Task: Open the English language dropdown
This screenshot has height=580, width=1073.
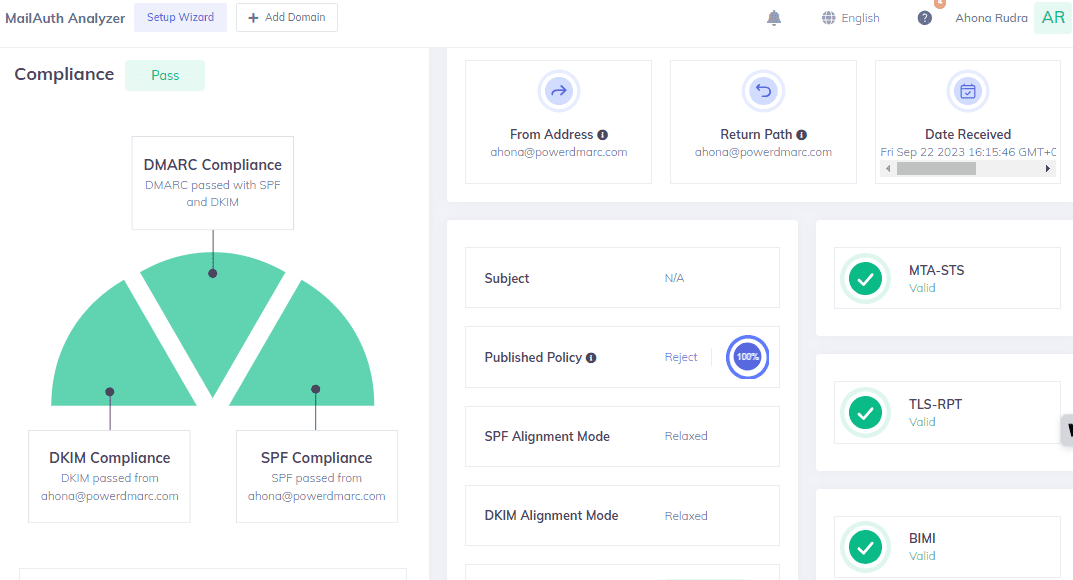Action: coord(851,18)
